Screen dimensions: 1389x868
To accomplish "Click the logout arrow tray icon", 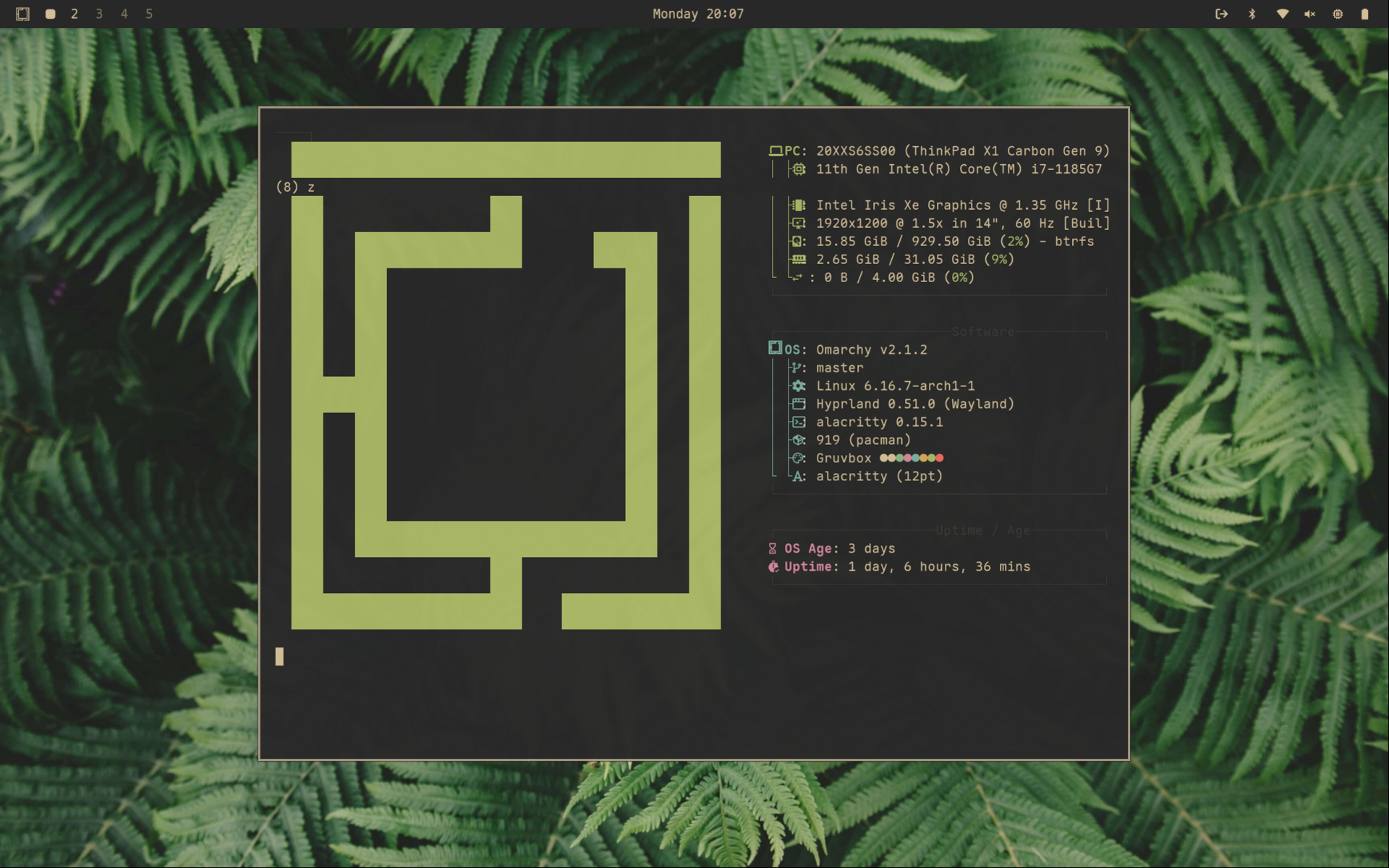I will tap(1221, 14).
